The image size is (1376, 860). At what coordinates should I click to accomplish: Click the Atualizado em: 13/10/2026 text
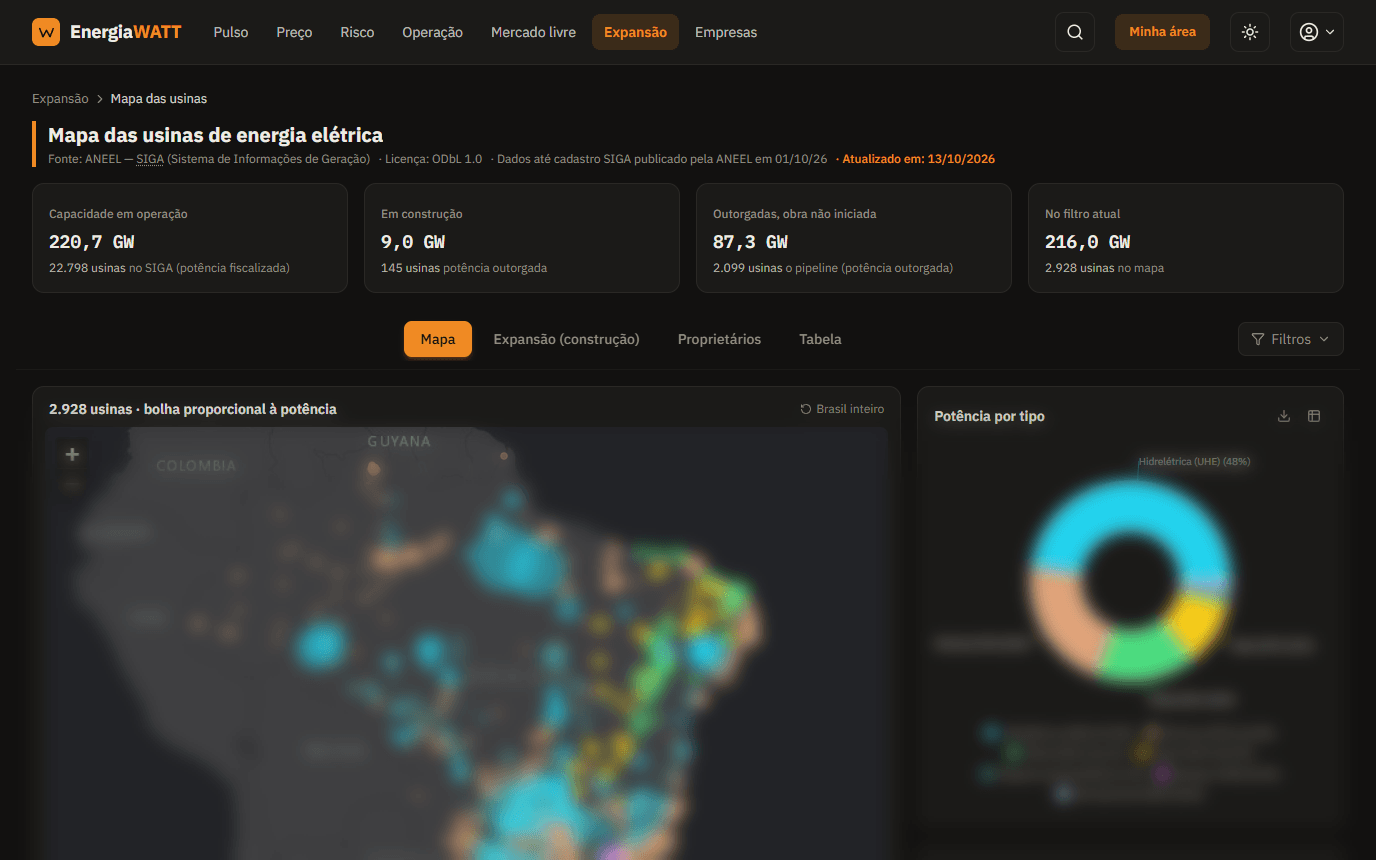[x=918, y=159]
